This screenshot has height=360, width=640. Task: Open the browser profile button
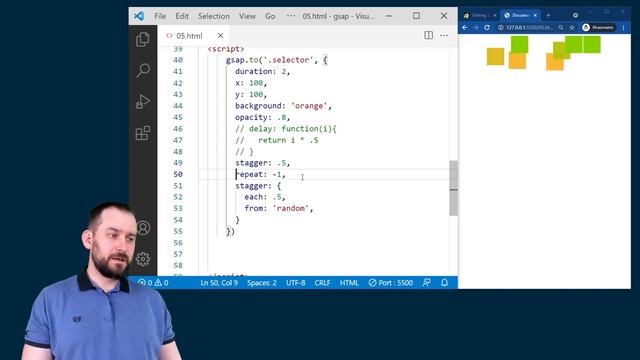pos(598,27)
